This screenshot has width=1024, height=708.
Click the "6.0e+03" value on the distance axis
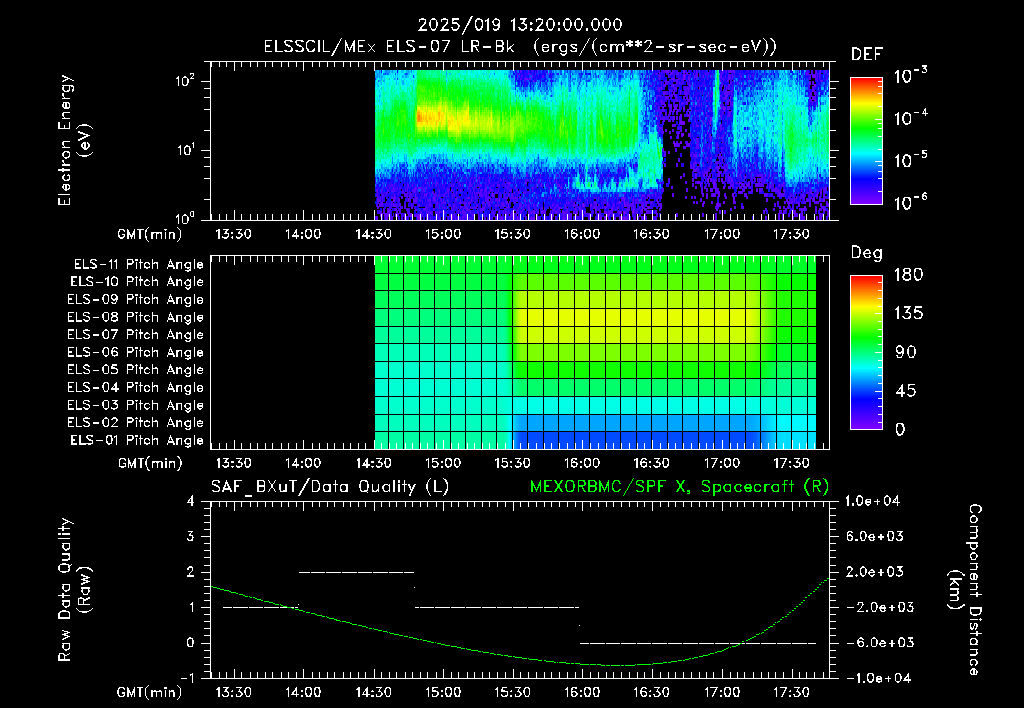point(875,536)
